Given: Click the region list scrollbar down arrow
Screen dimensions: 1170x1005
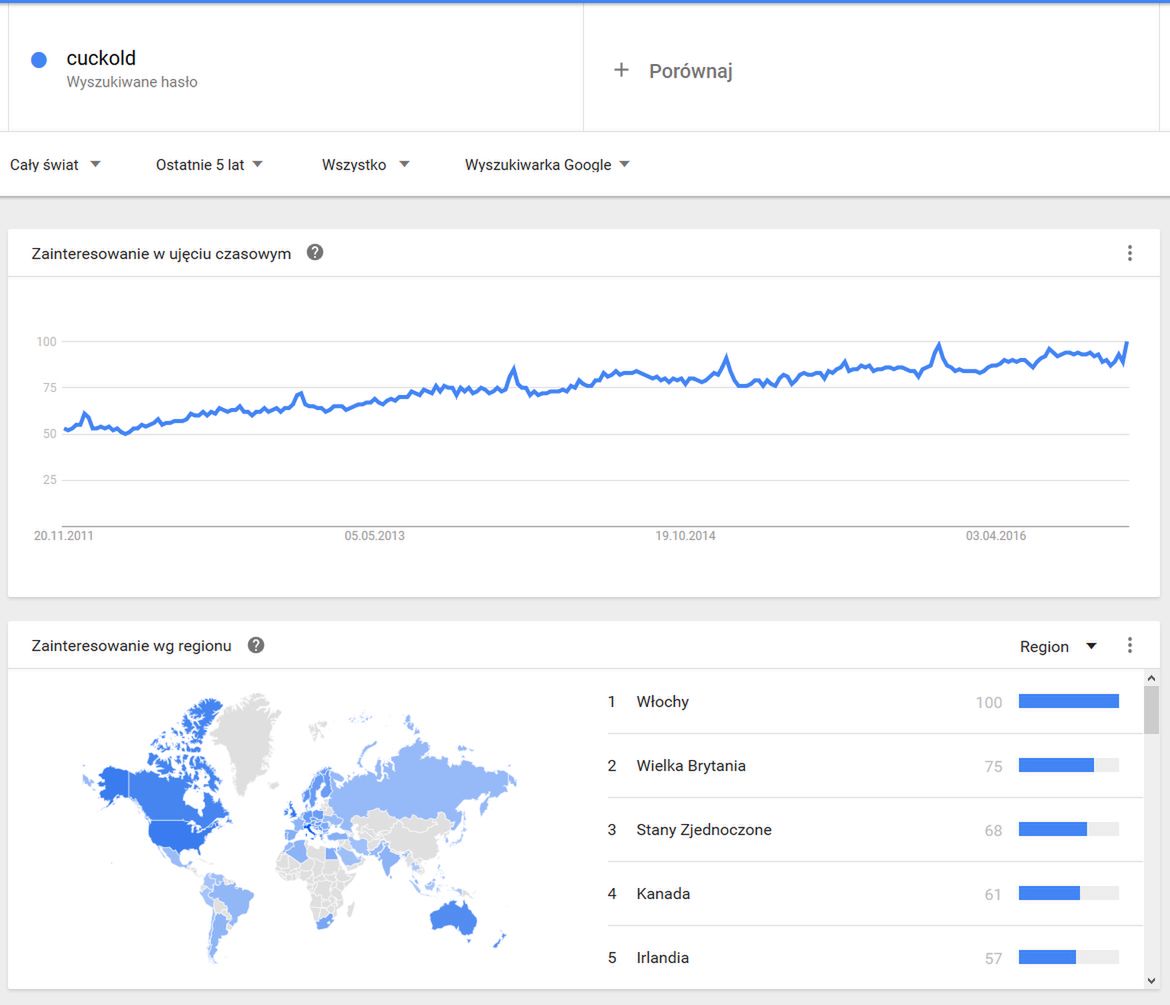Looking at the screenshot, I should coord(1152,981).
